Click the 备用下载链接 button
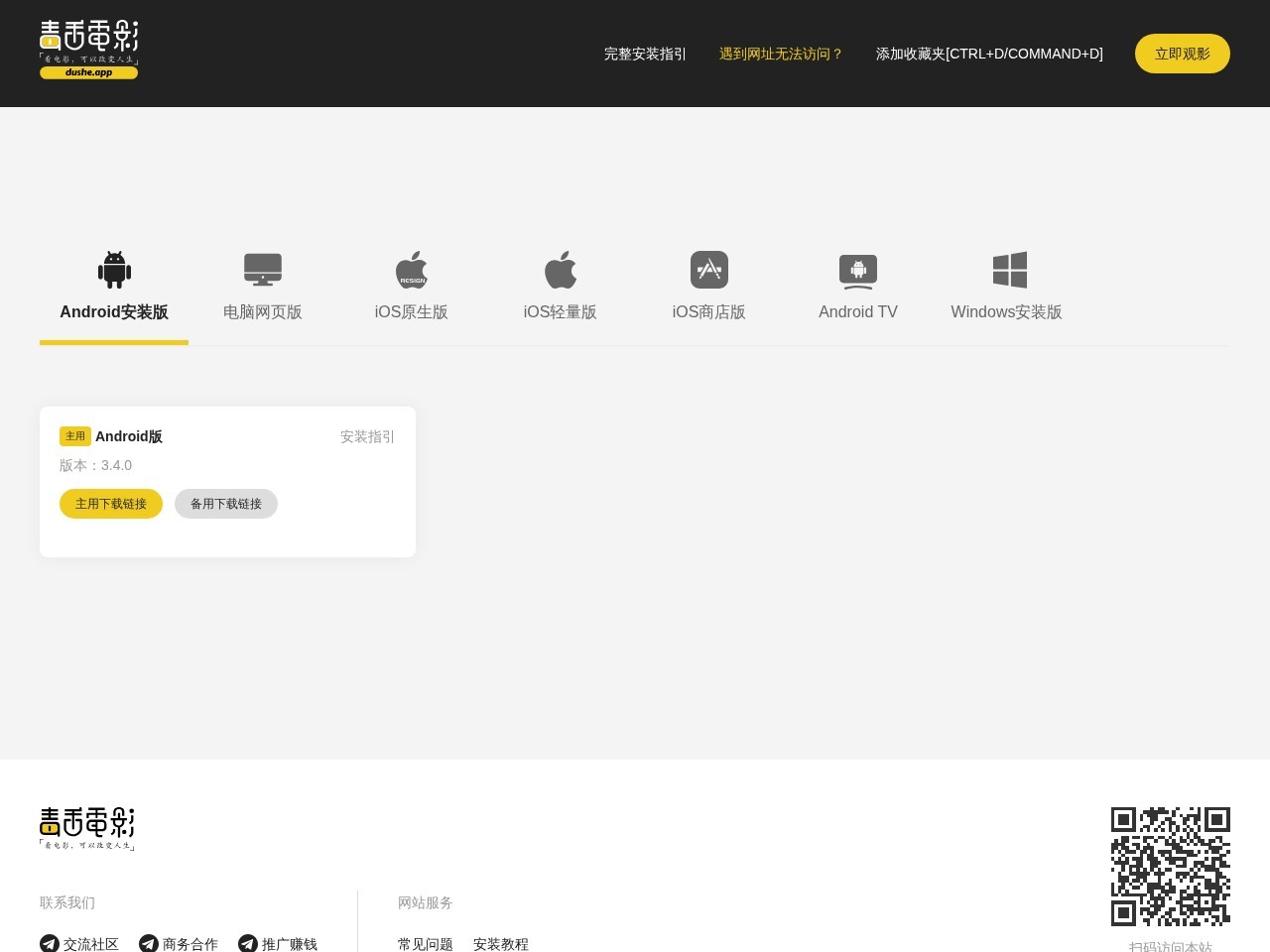This screenshot has height=952, width=1270. click(x=226, y=504)
